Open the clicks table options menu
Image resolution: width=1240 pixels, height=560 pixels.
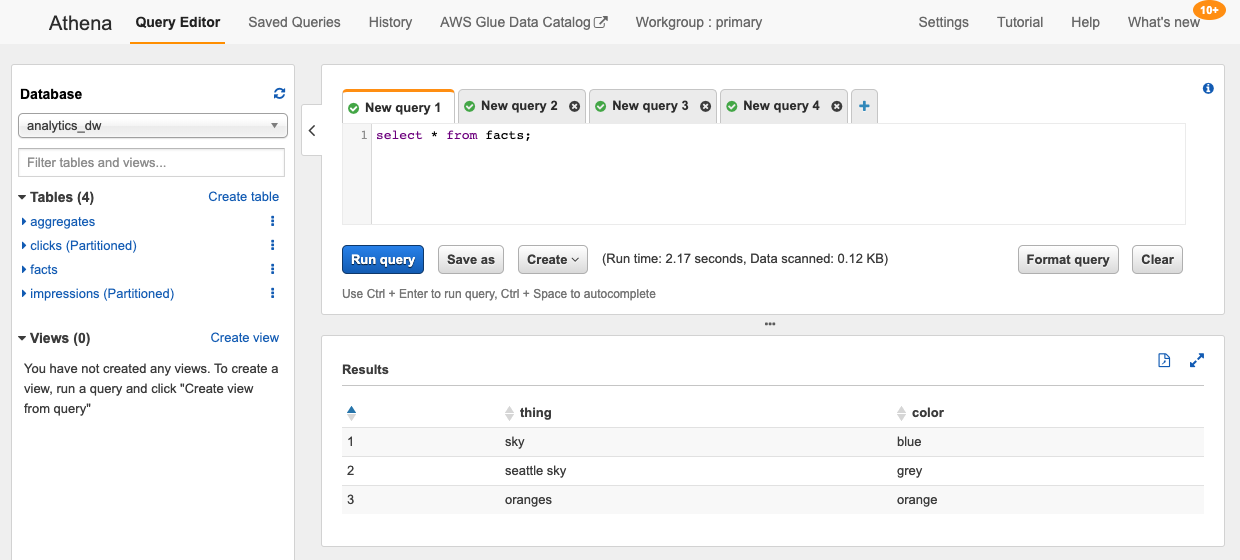273,245
